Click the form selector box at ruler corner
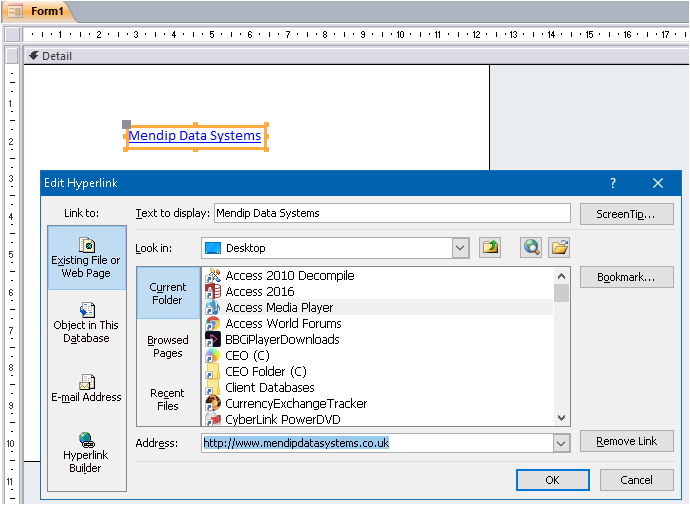The width and height of the screenshot is (690, 505). [x=12, y=34]
